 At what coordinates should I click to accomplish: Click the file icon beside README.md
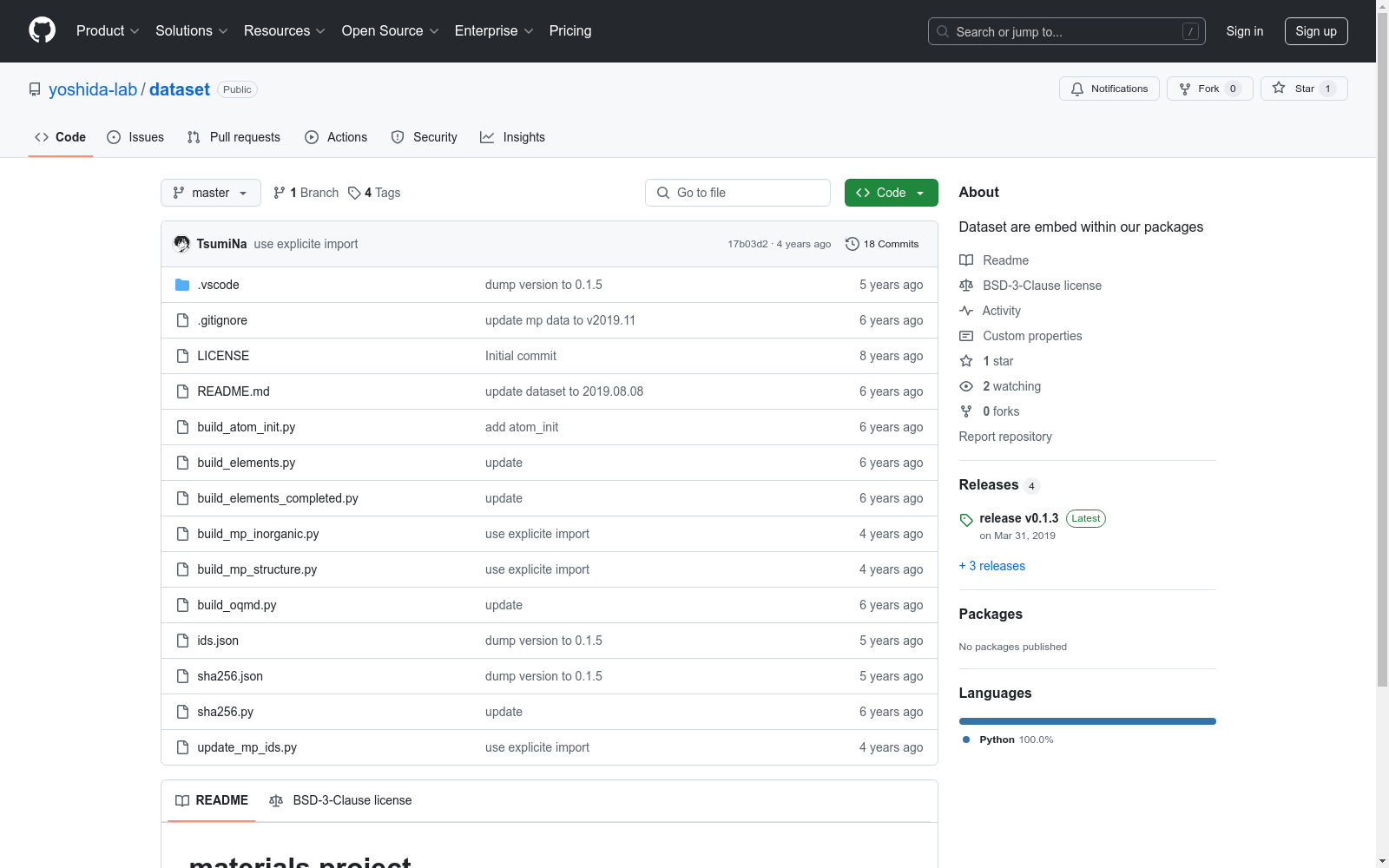coord(182,391)
